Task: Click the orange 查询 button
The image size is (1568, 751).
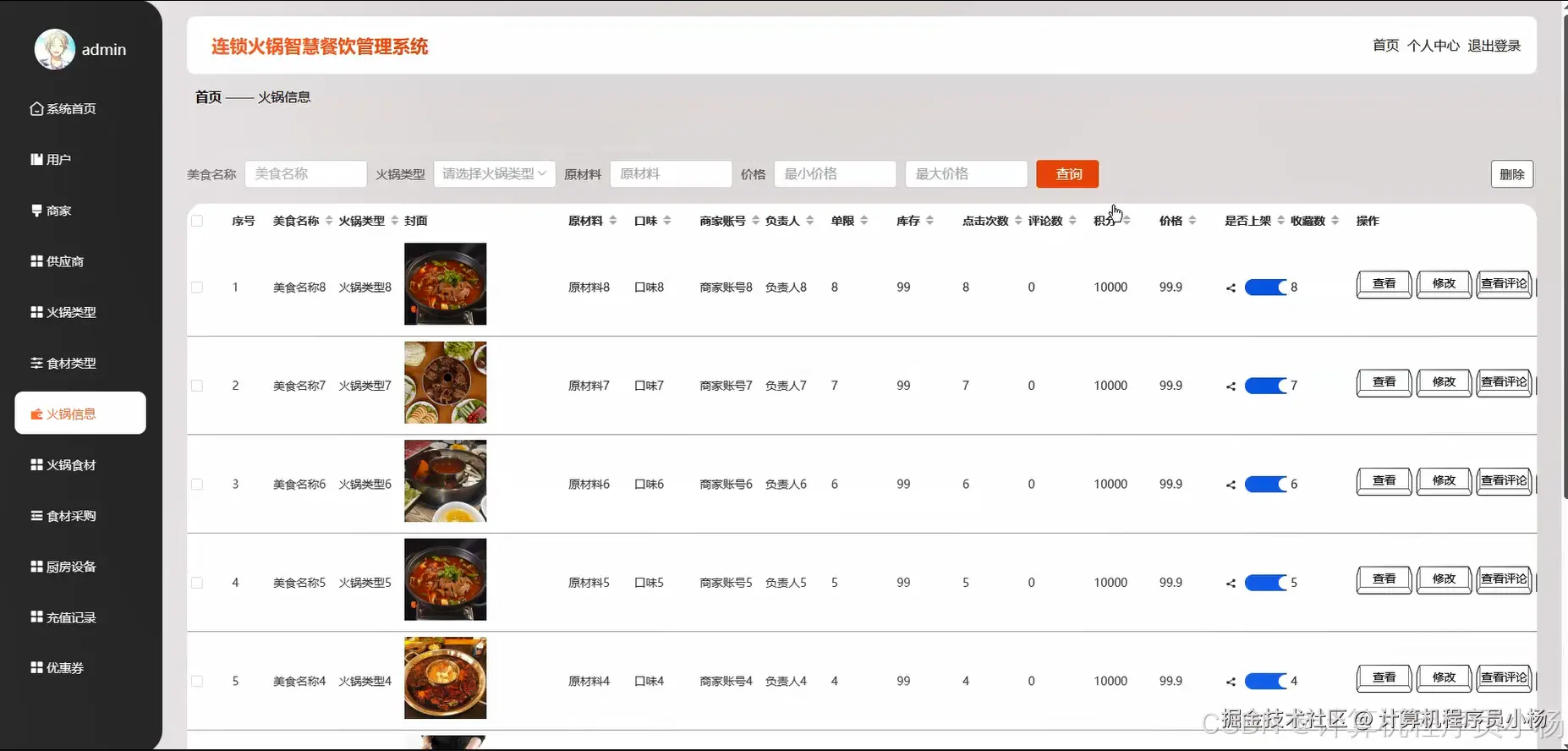Action: 1067,174
